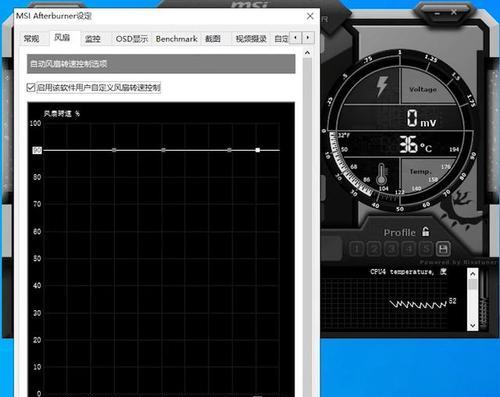The height and width of the screenshot is (397, 500).
Task: Open the Benchmark tab
Action: (x=176, y=39)
